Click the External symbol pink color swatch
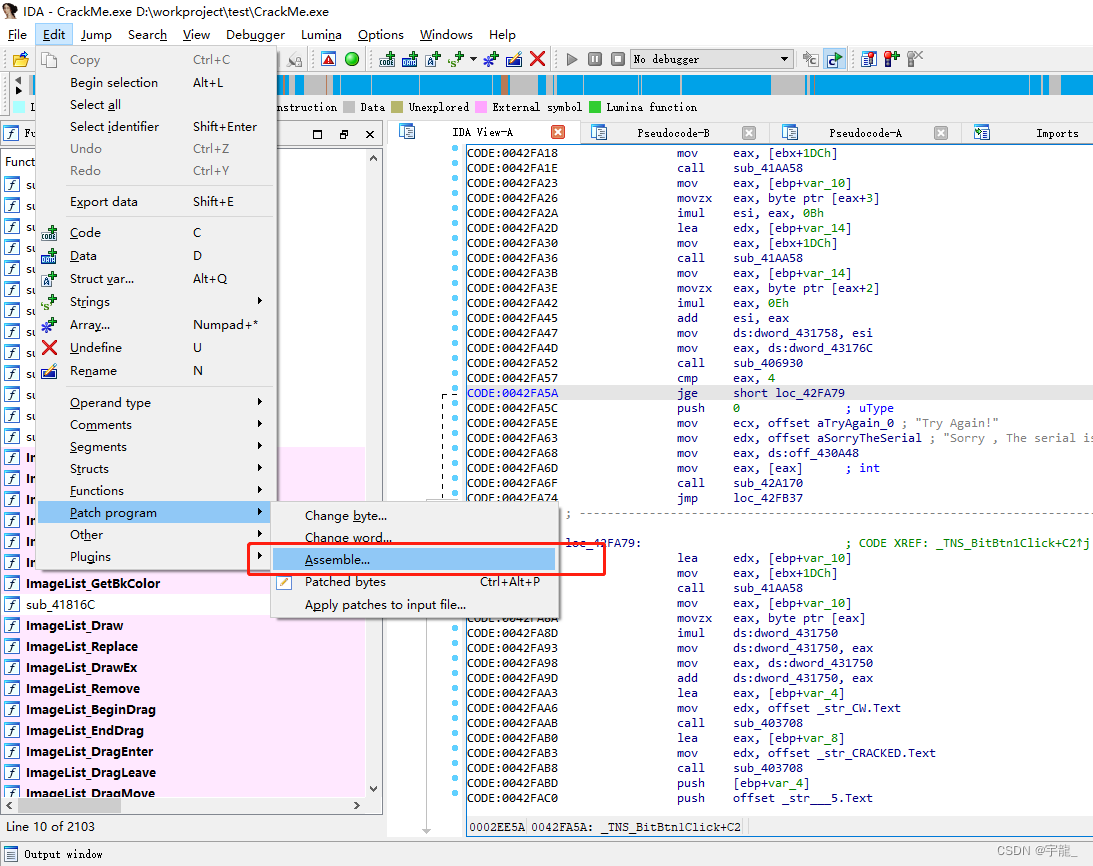This screenshot has height=866, width=1093. 480,107
